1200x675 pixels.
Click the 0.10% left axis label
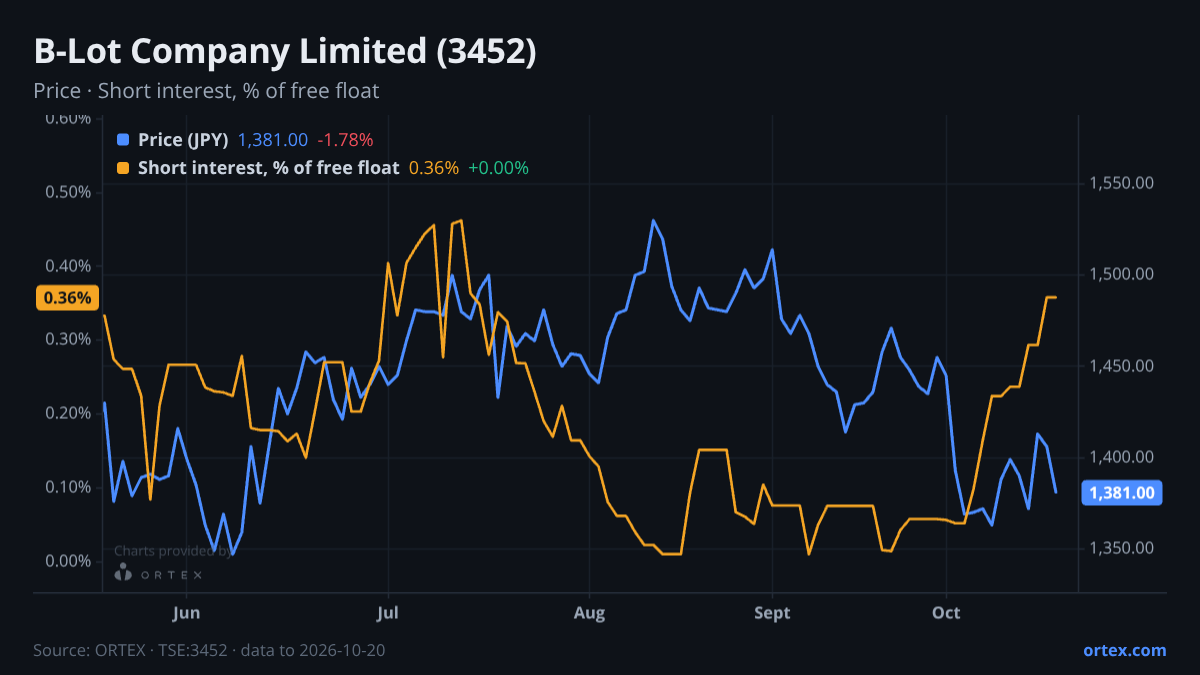pos(68,487)
